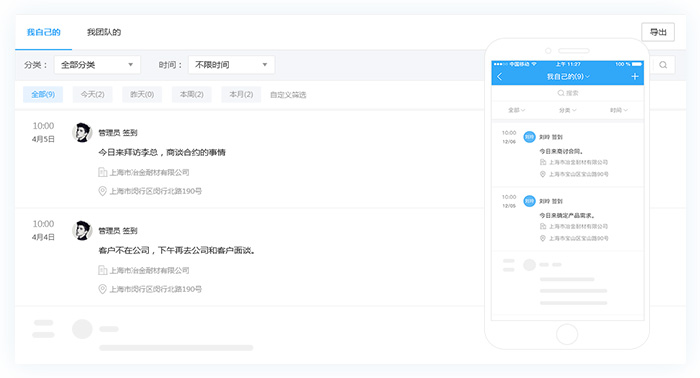Image resolution: width=700 pixels, height=378 pixels.
Task: Tap location pin in phone's 12/05 entry
Action: 543,238
